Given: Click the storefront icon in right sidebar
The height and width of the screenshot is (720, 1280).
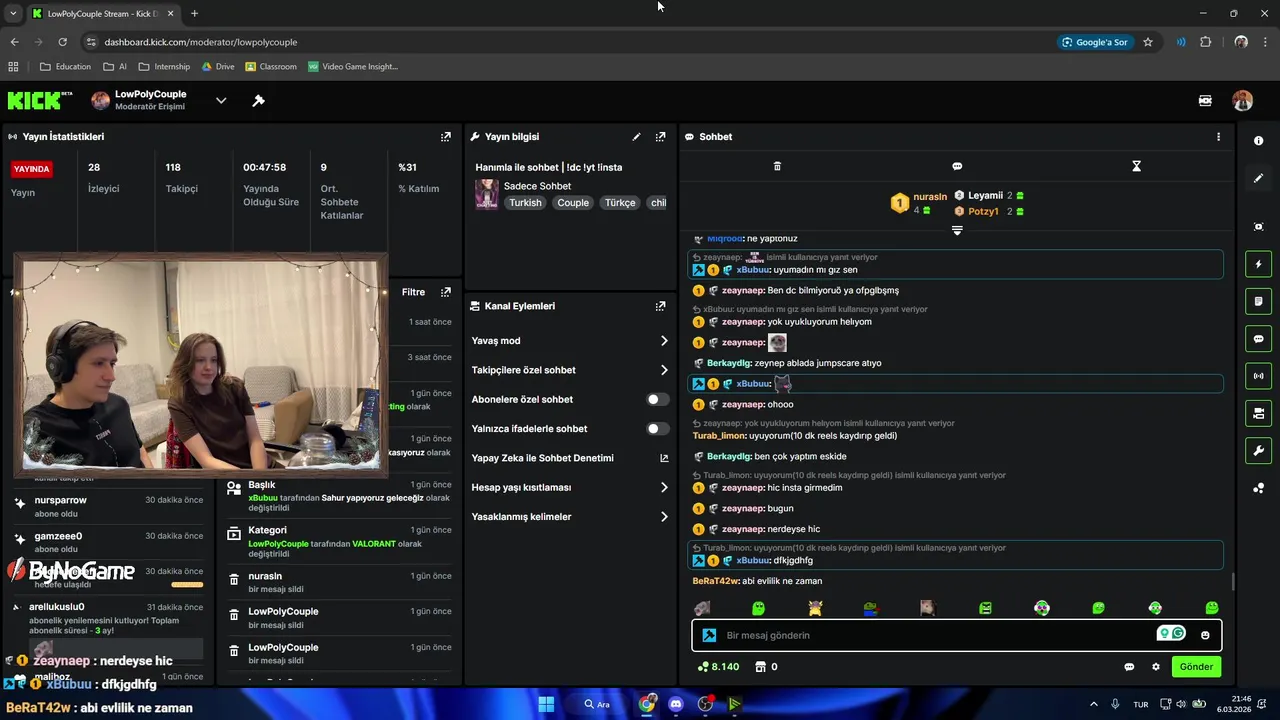Looking at the screenshot, I should 1258,413.
